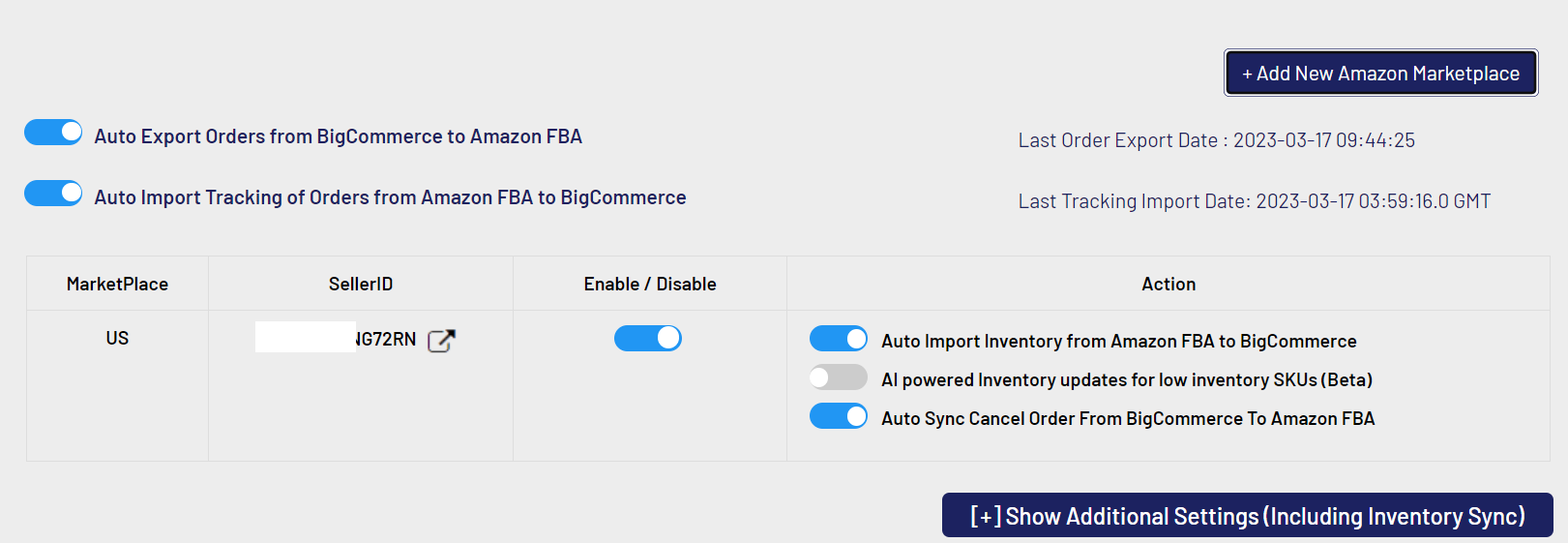
Task: Click Auto Sync Cancel Order label text
Action: 1128,418
